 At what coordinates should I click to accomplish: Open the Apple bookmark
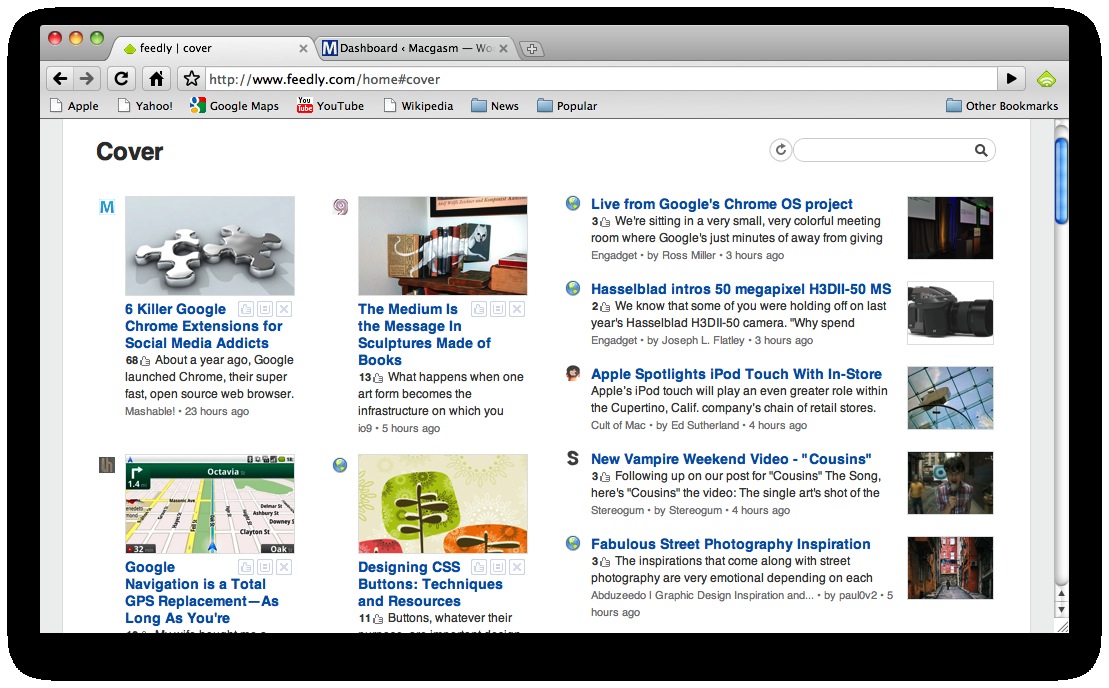(x=74, y=106)
